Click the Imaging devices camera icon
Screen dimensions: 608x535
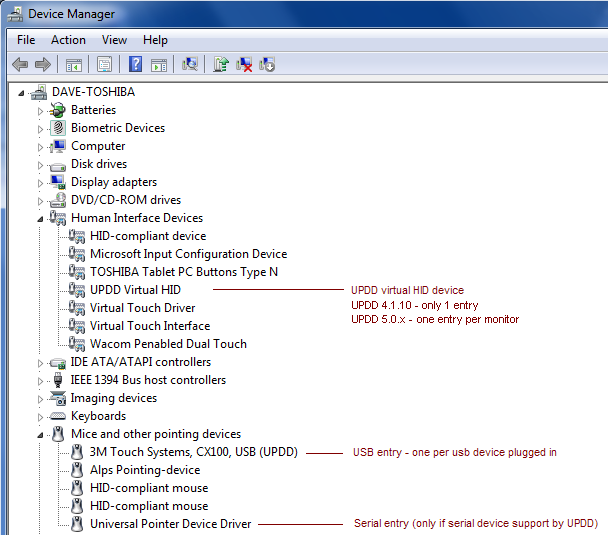[58, 398]
